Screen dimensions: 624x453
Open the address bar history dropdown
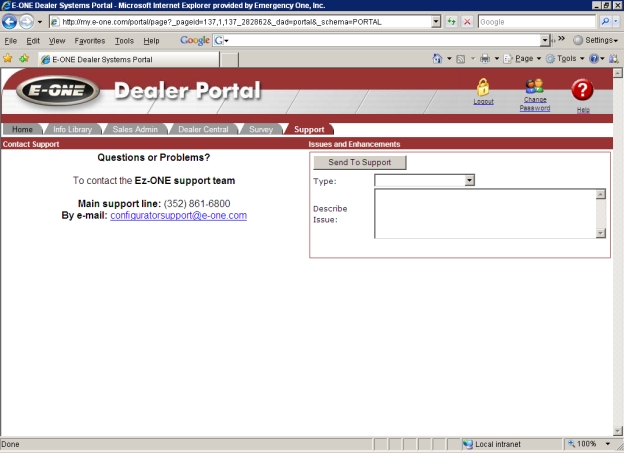click(x=436, y=21)
